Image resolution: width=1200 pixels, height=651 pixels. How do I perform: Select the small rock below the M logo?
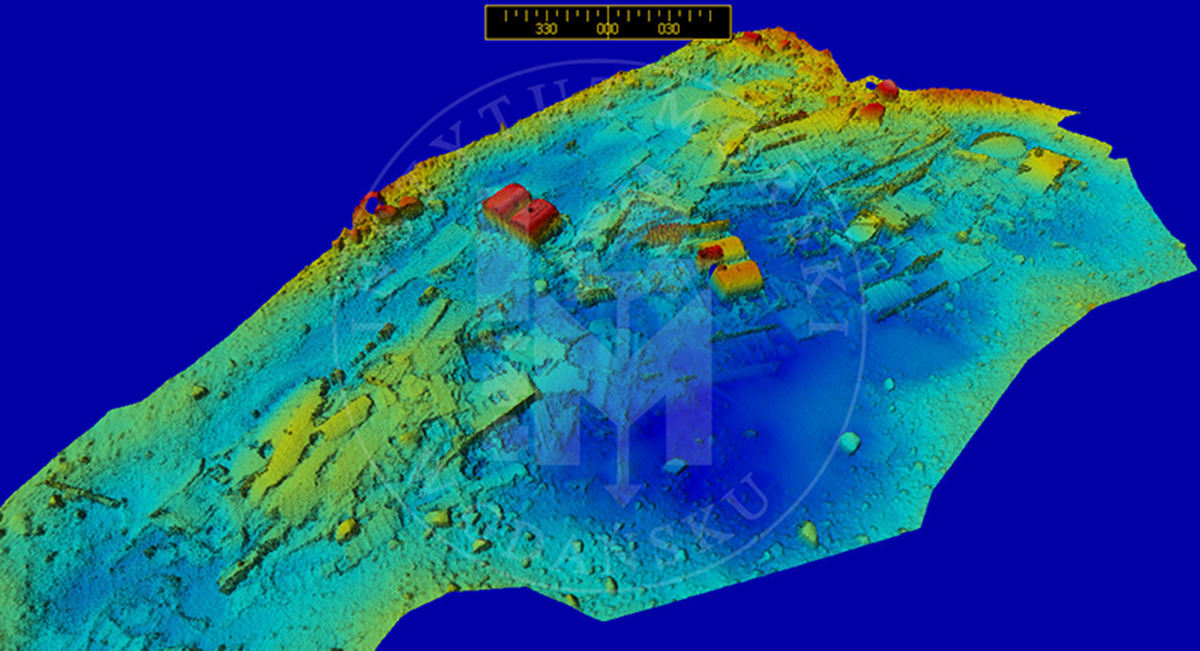[673, 466]
